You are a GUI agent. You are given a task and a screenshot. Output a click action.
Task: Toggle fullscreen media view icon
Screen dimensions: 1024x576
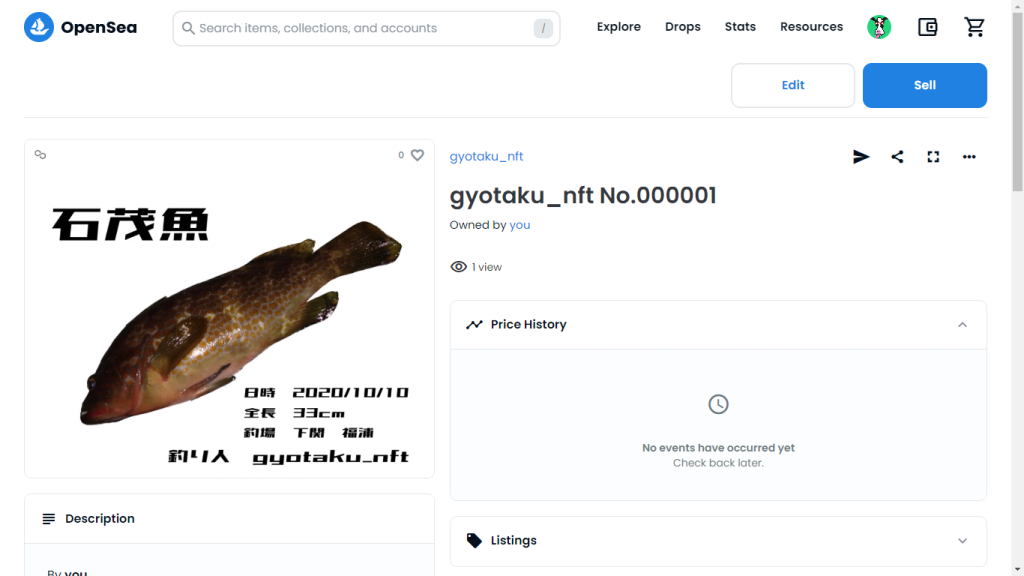pyautogui.click(x=933, y=157)
